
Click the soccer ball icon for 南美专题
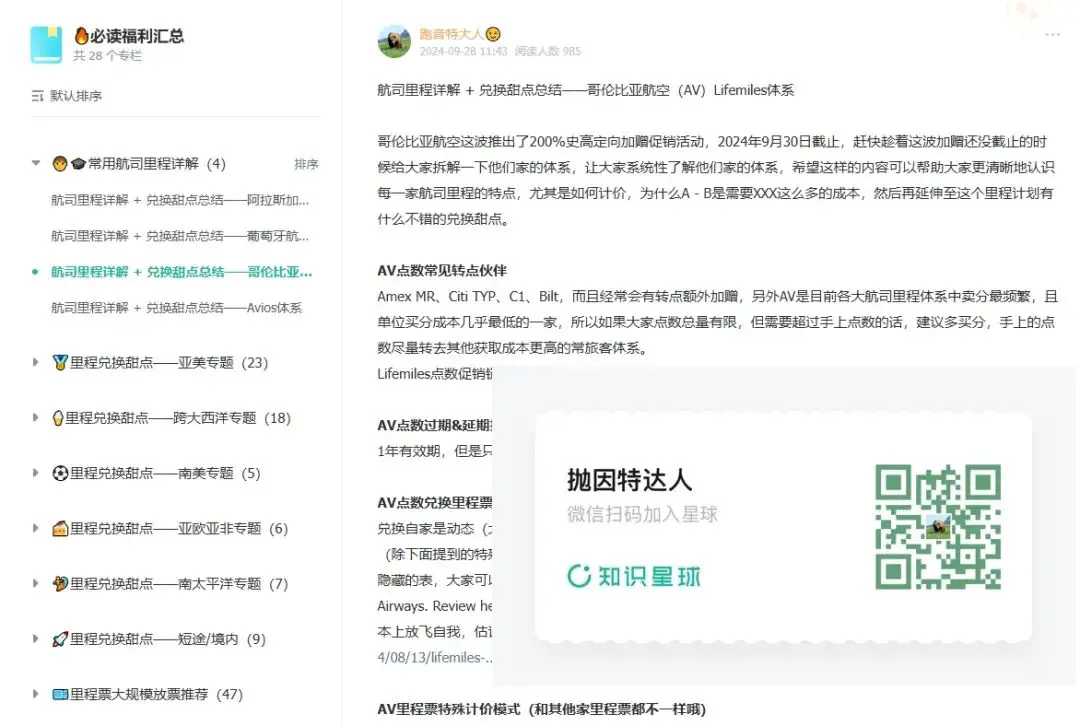point(62,473)
